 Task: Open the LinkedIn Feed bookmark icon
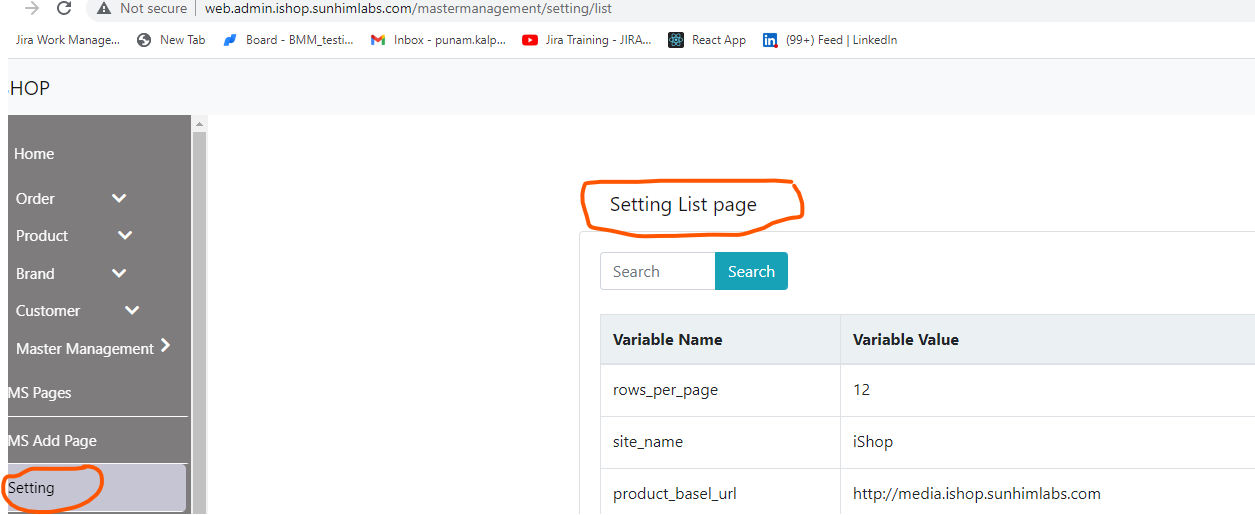tap(770, 40)
